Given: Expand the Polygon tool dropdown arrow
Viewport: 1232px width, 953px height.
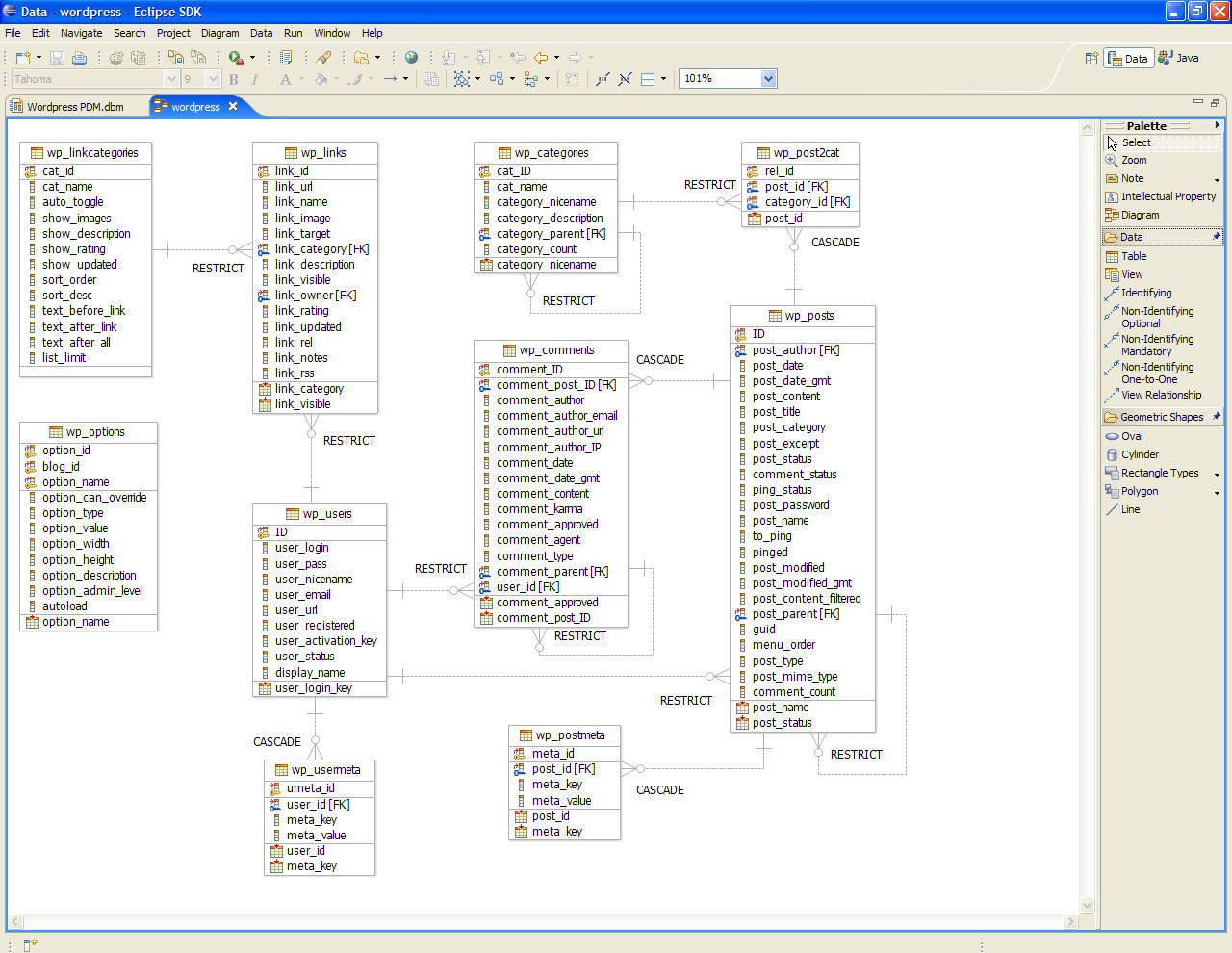Looking at the screenshot, I should pos(1217,493).
